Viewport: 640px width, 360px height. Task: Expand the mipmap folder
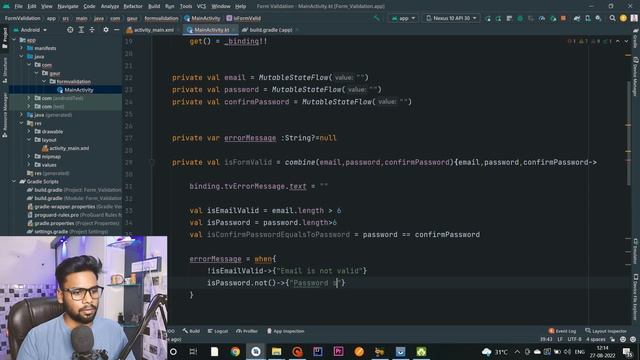coord(29,156)
